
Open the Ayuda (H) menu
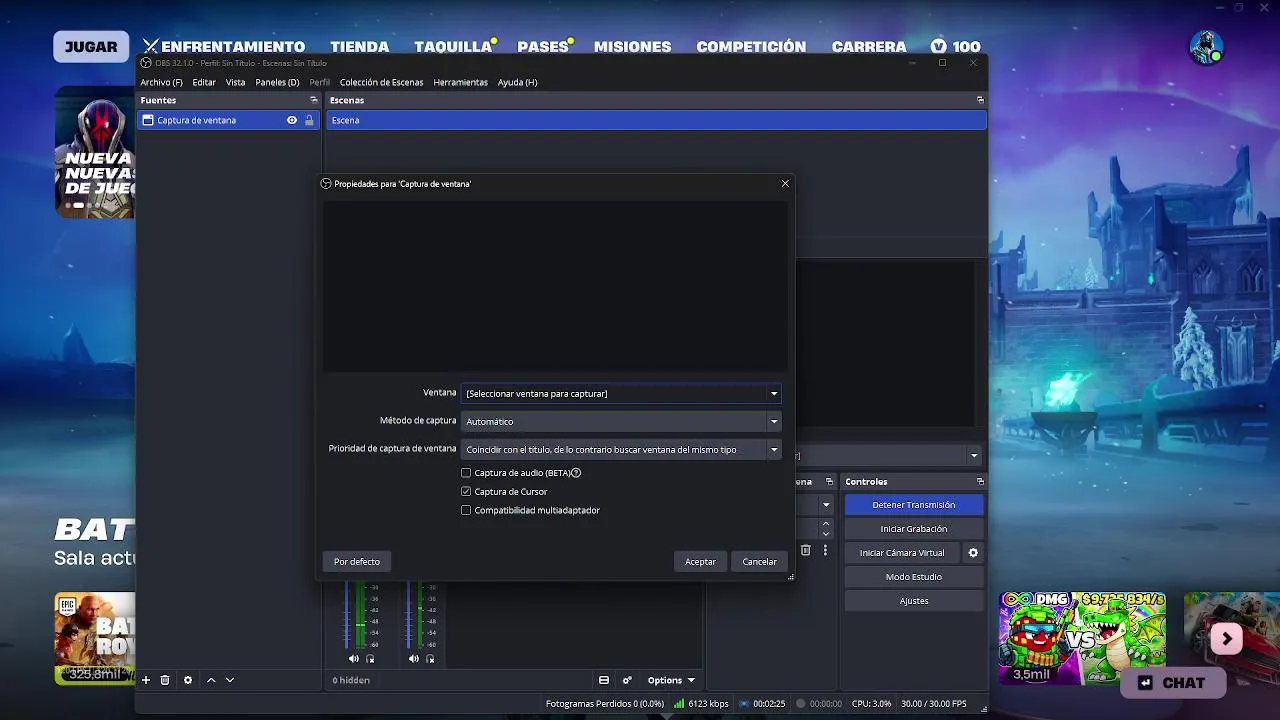pyautogui.click(x=517, y=82)
